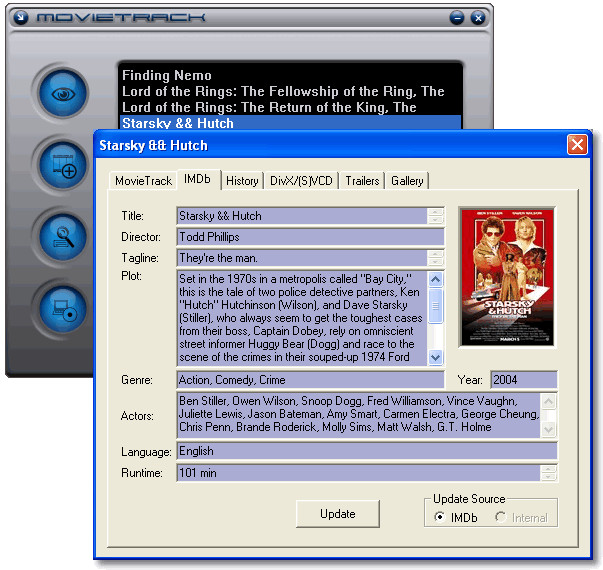
Task: Select the IMDb tab
Action: [x=198, y=179]
